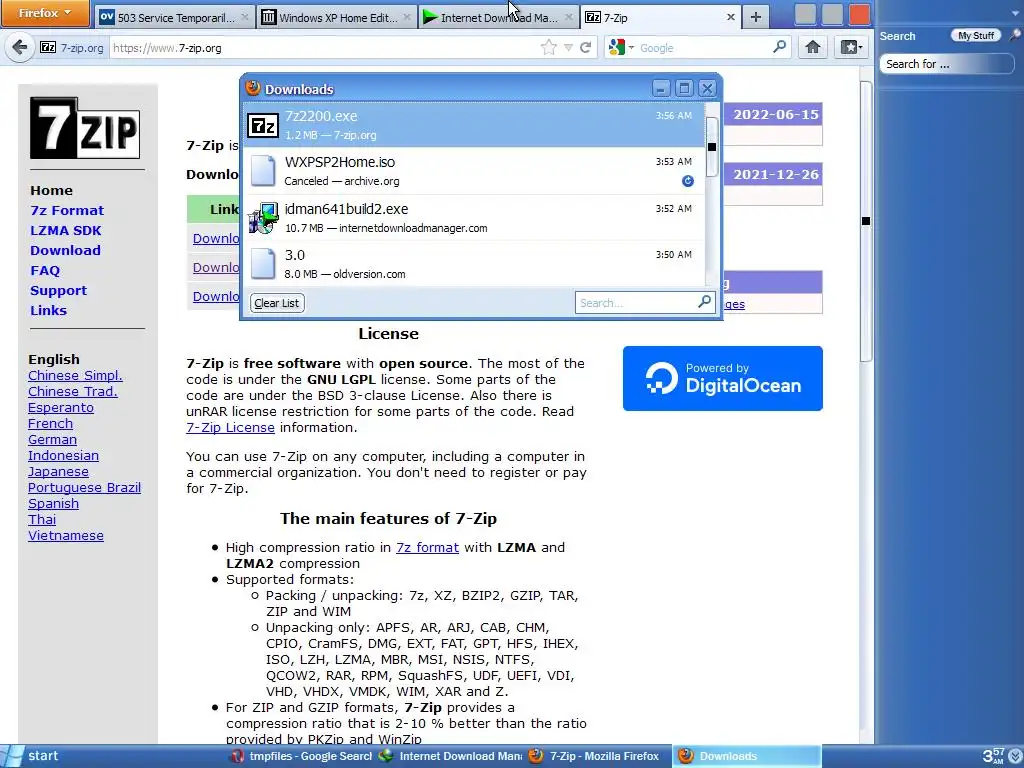Open the Download sidebar link

65,250
